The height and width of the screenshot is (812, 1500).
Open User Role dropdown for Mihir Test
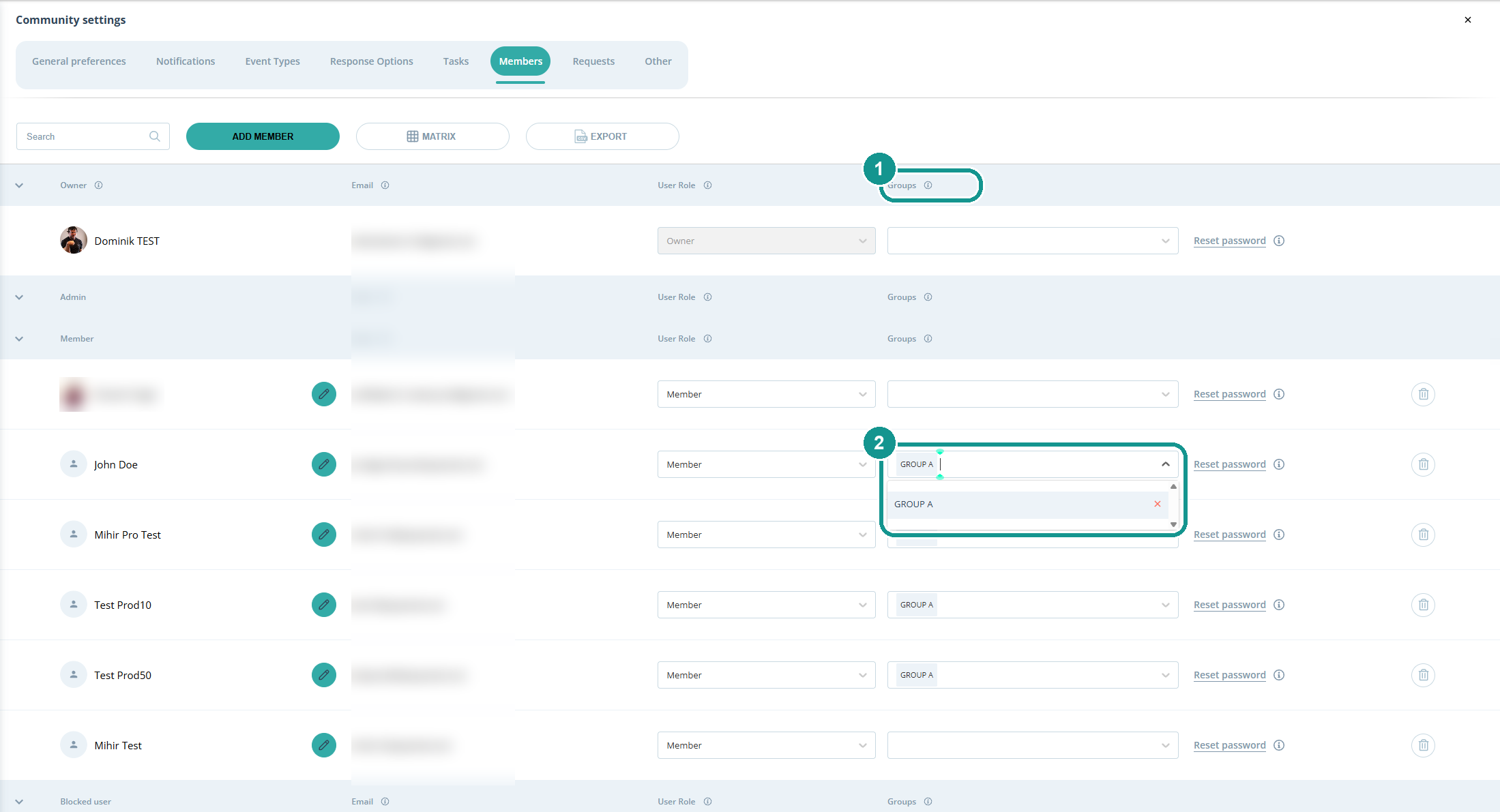coord(766,745)
